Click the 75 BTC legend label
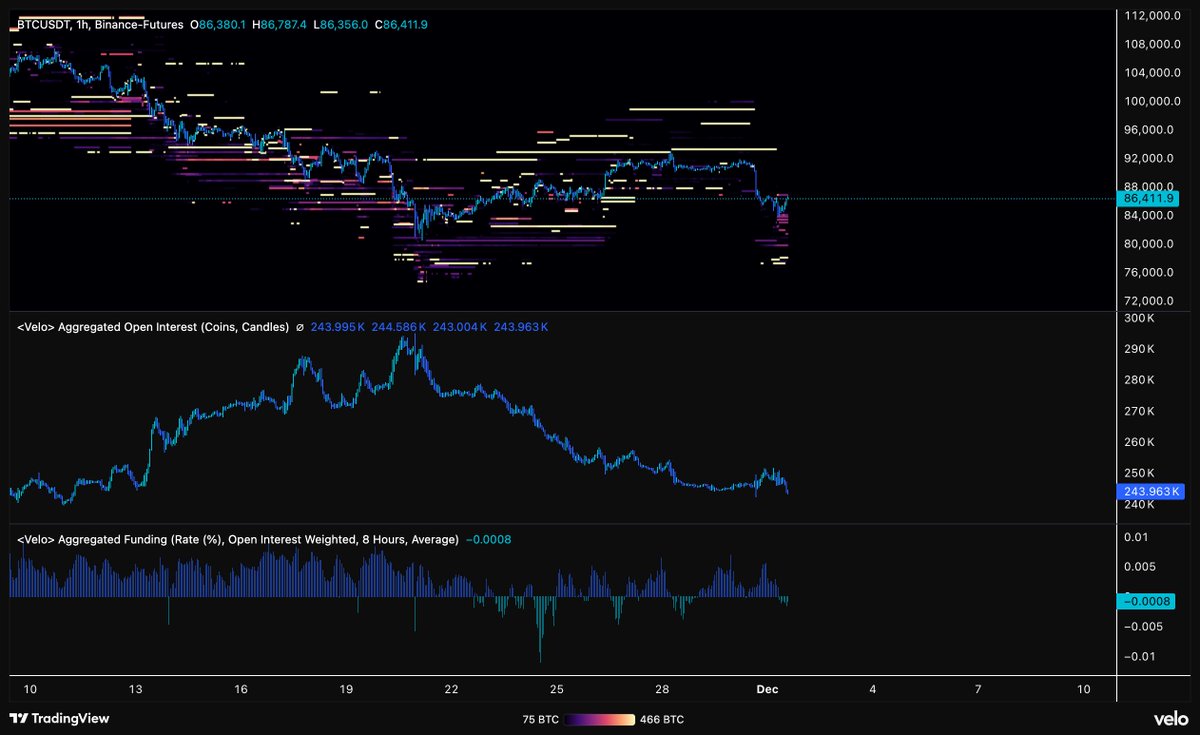The width and height of the screenshot is (1200, 735). [539, 719]
